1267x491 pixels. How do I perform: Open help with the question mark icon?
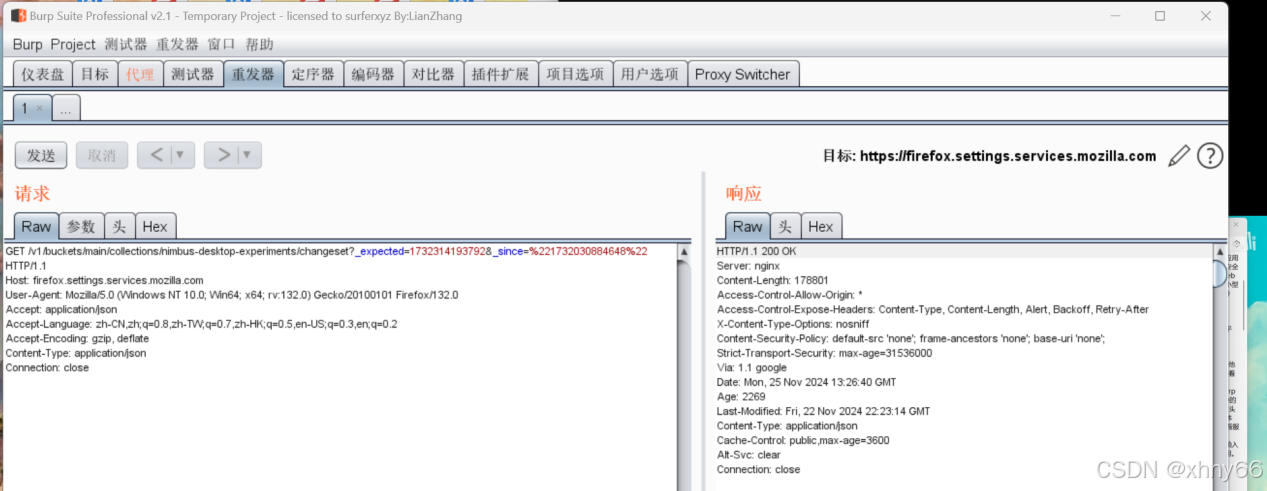[1210, 156]
